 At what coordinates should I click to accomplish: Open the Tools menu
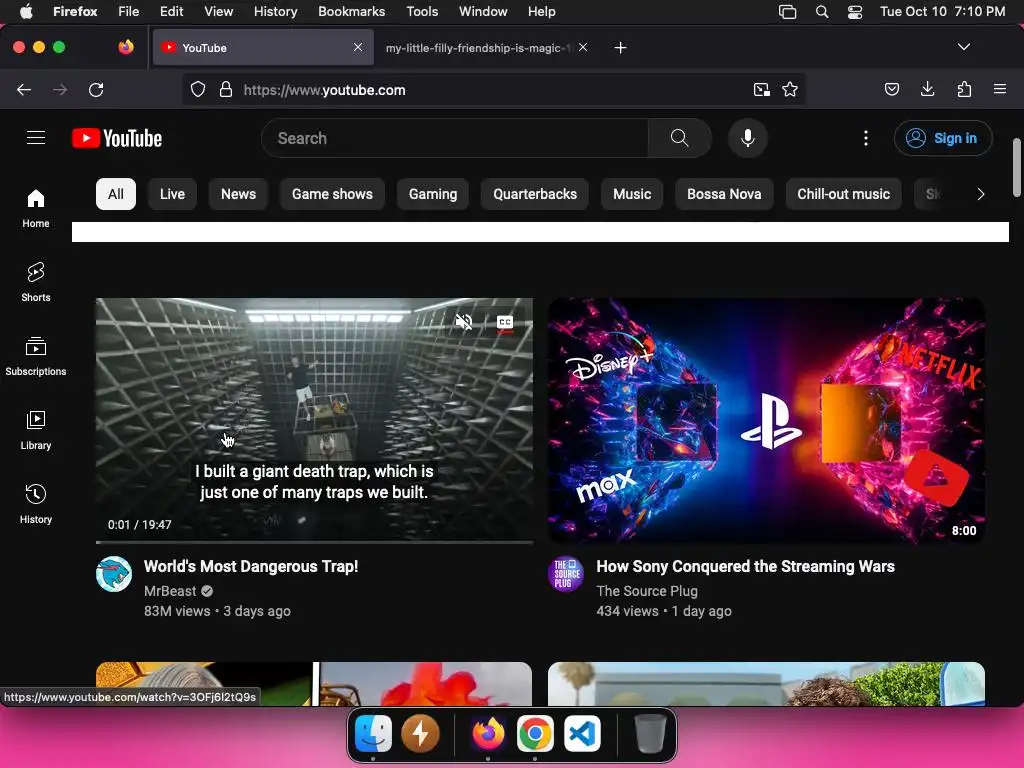(422, 11)
